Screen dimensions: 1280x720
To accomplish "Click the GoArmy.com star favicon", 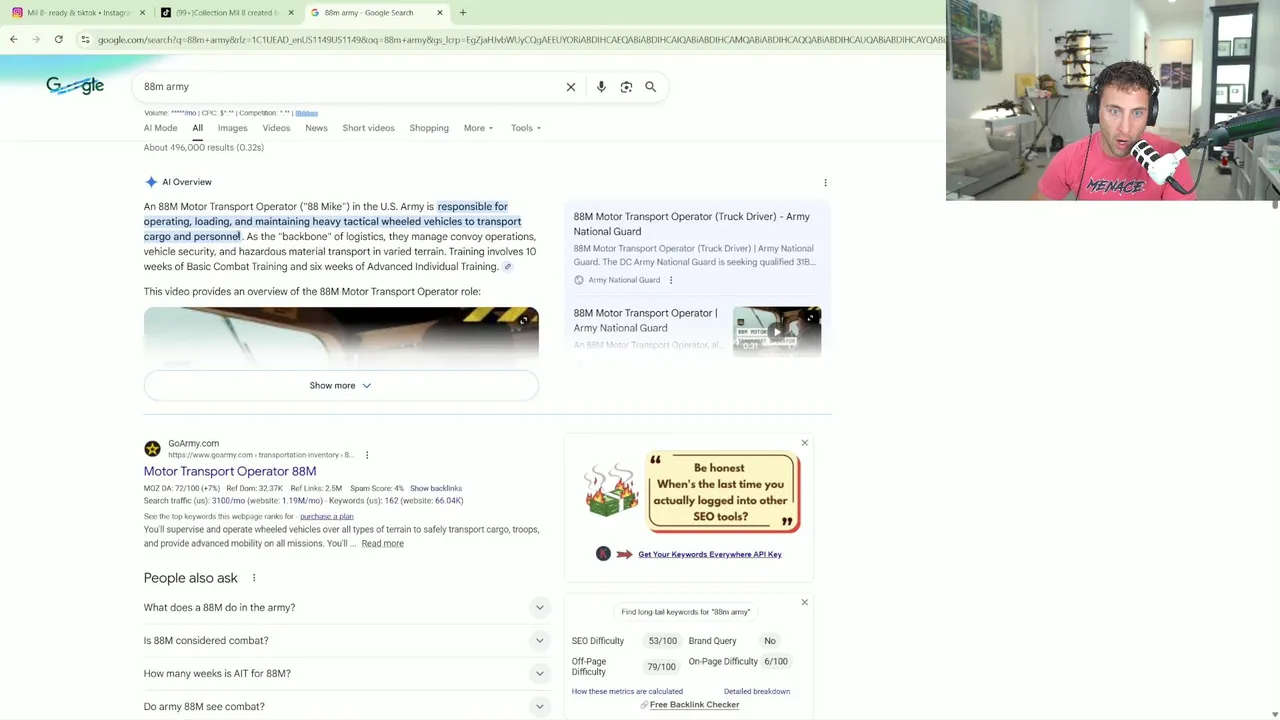I will coord(152,449).
